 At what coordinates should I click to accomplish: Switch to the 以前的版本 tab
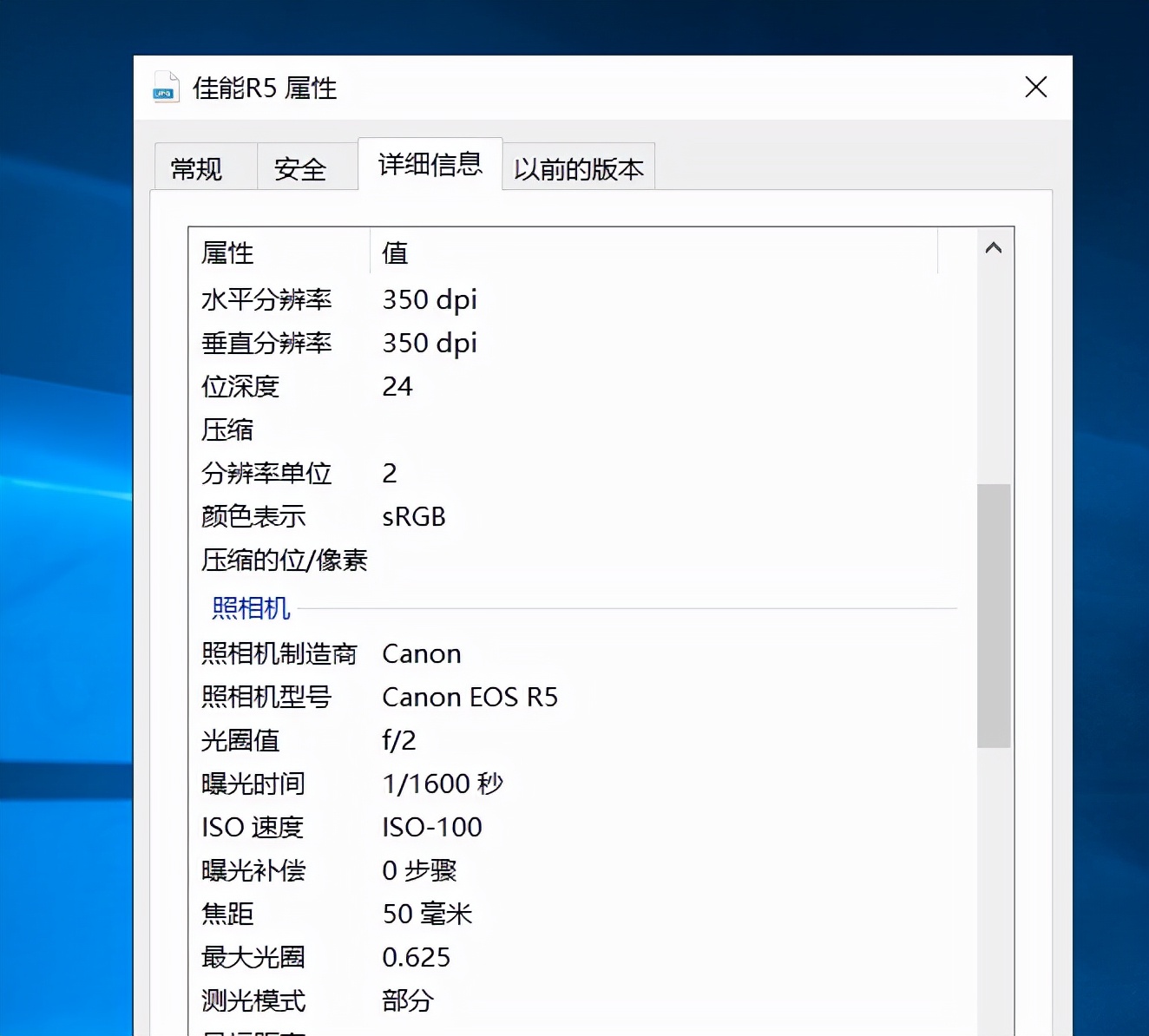coord(578,168)
